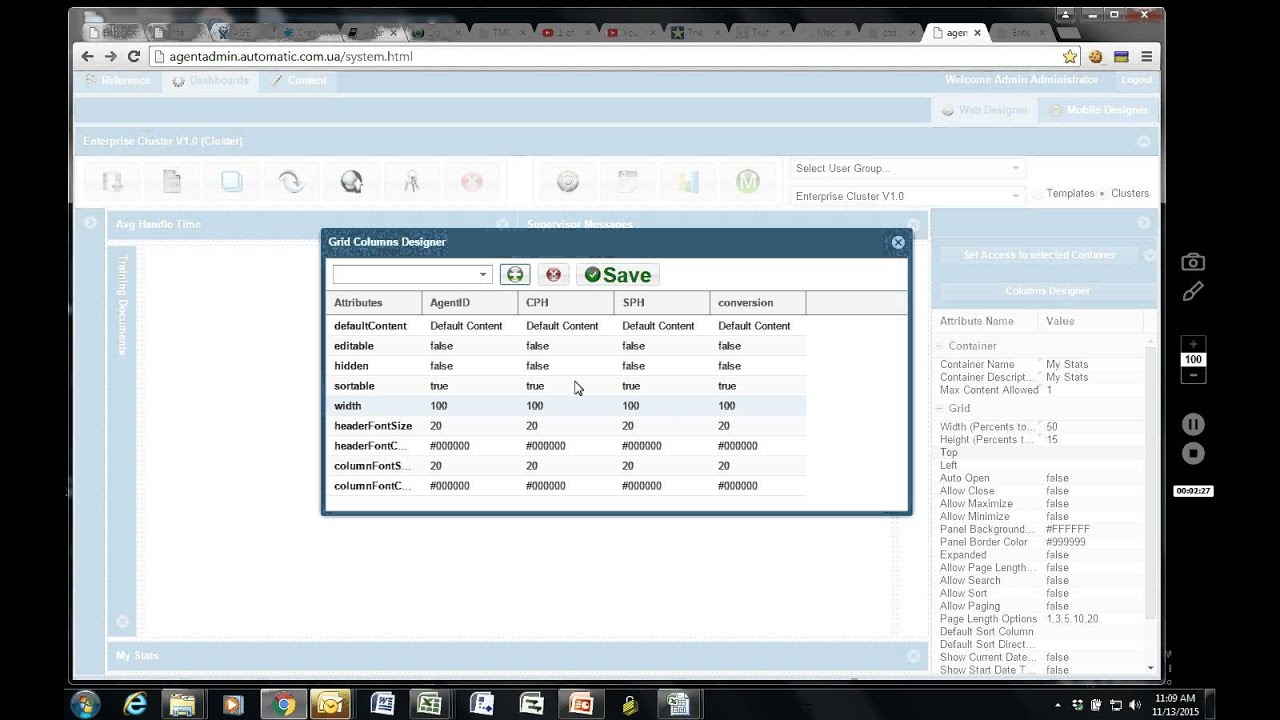The image size is (1280, 720).
Task: Close the Grid Columns Designer dialog
Action: pos(898,242)
